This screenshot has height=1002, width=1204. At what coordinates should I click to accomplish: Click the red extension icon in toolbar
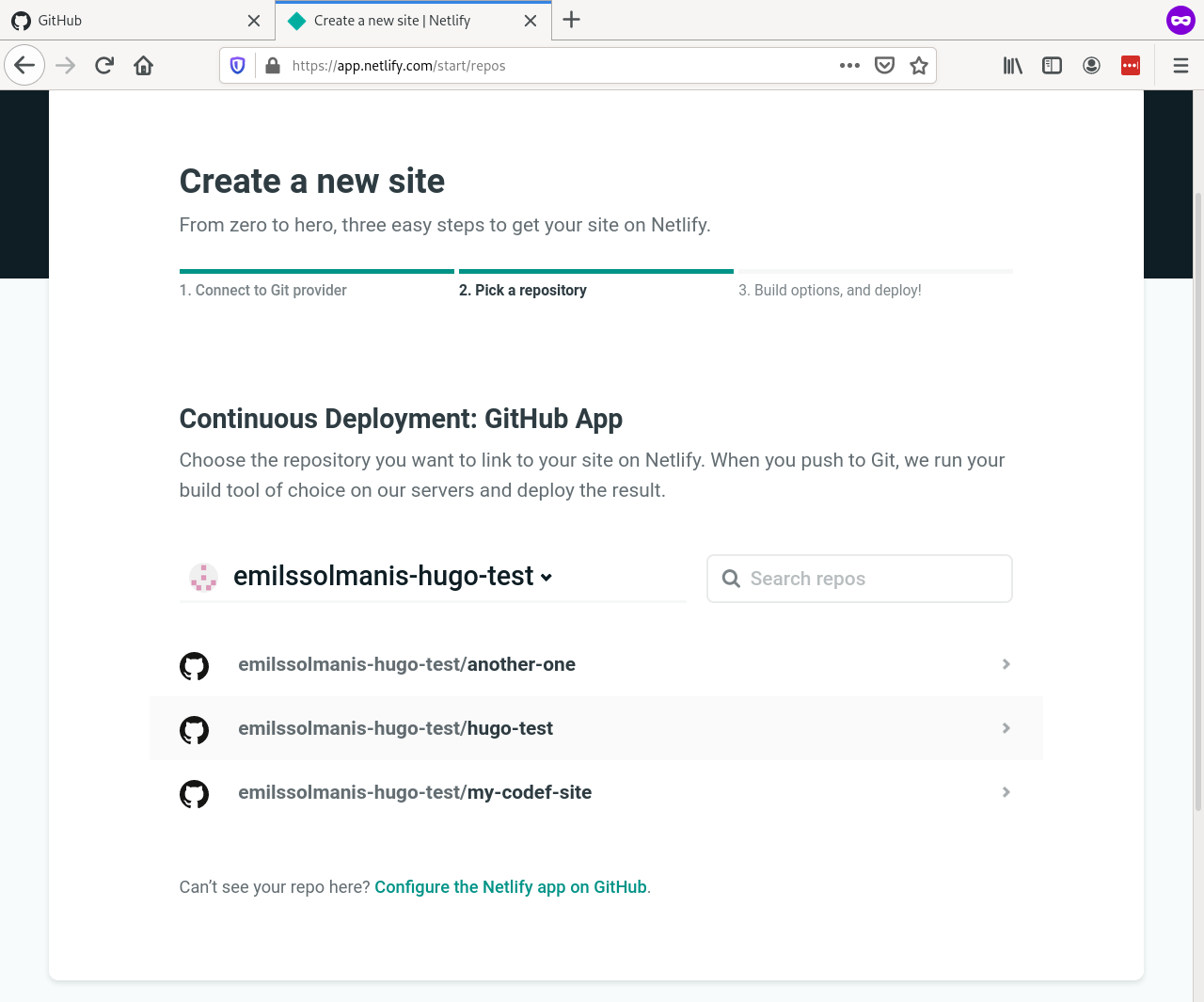(x=1131, y=65)
